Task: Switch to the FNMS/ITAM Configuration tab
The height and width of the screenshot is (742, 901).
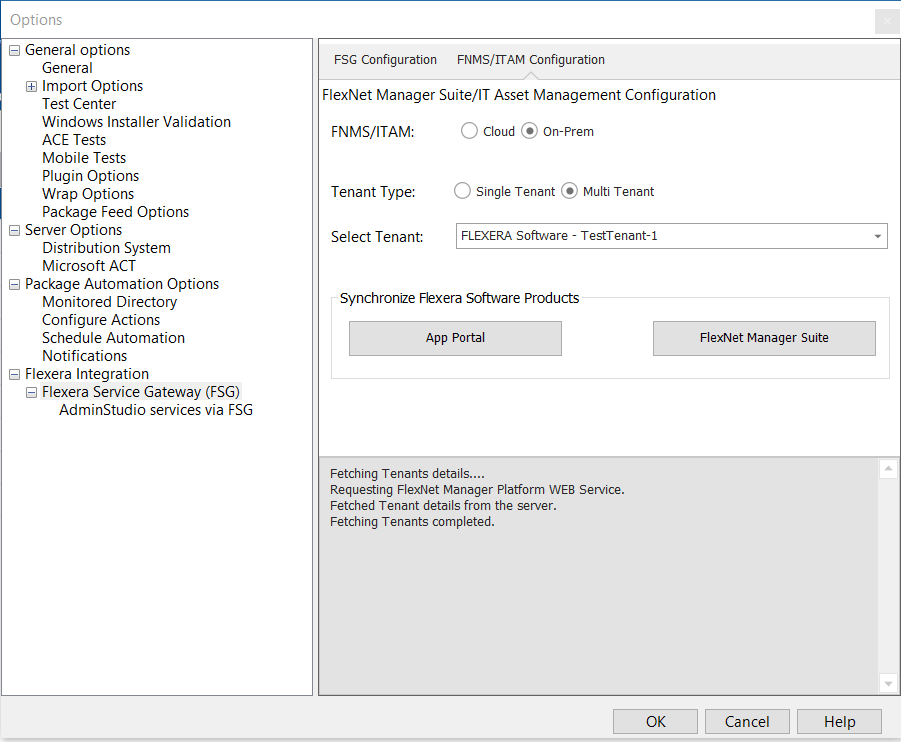Action: click(x=530, y=59)
